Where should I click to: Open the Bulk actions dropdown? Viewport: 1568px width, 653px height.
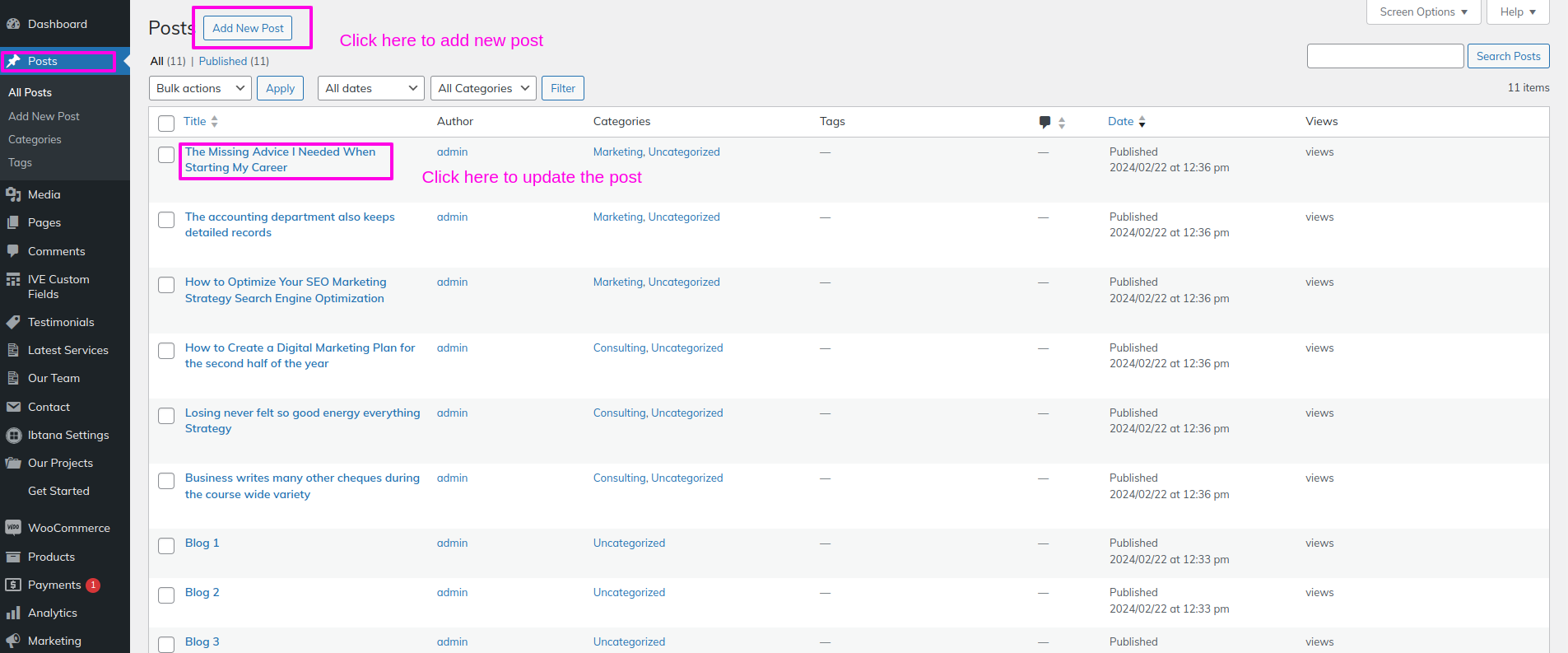coord(200,88)
